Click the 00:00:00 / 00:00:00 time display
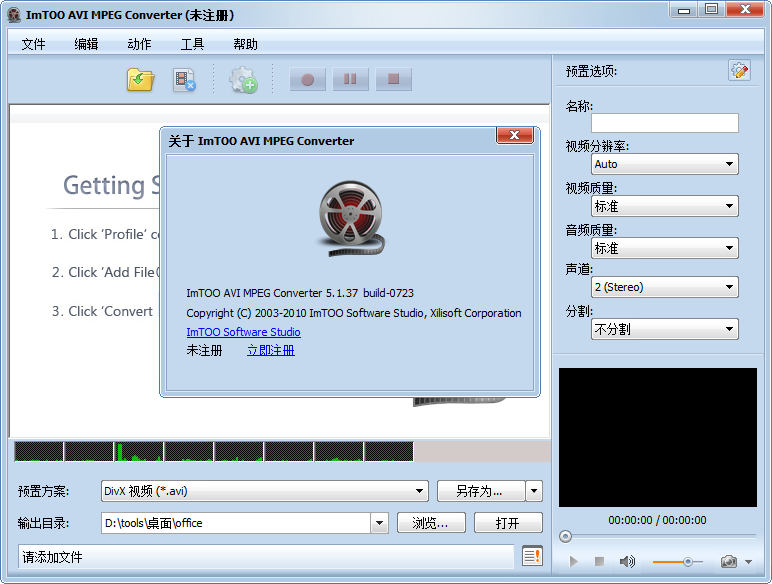The width and height of the screenshot is (772, 584). pyautogui.click(x=657, y=520)
